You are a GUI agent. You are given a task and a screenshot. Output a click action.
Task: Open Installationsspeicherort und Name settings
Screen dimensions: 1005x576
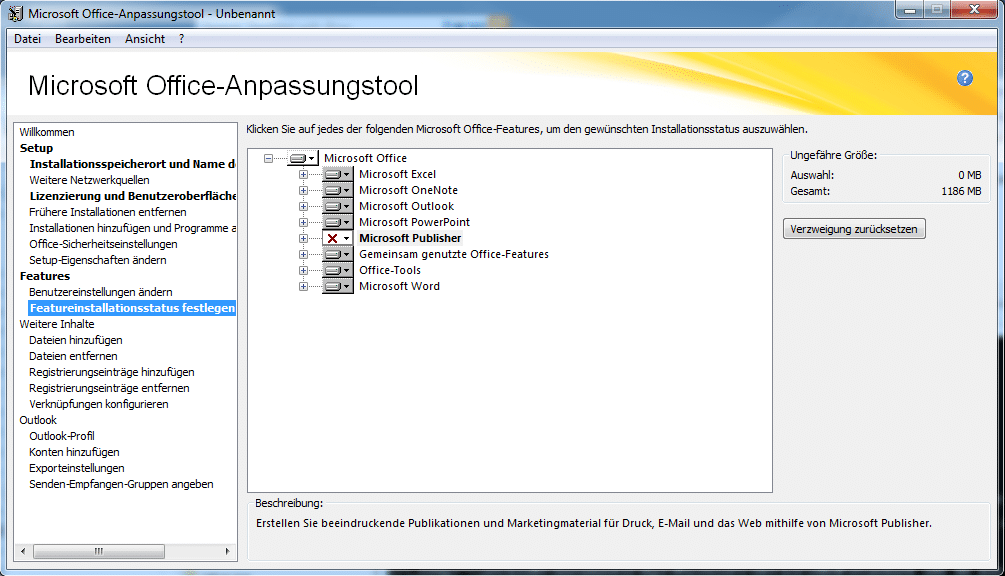click(133, 164)
